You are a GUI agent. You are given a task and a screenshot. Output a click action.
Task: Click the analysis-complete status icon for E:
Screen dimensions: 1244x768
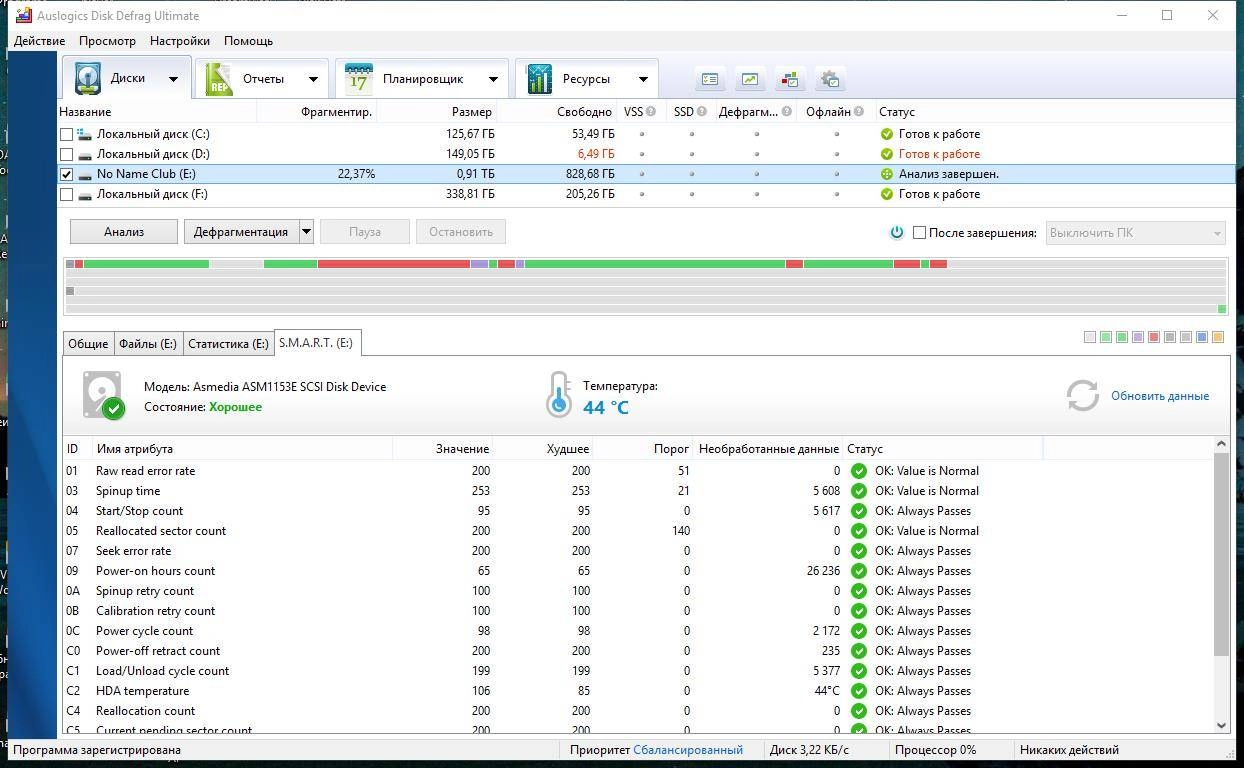[x=886, y=174]
